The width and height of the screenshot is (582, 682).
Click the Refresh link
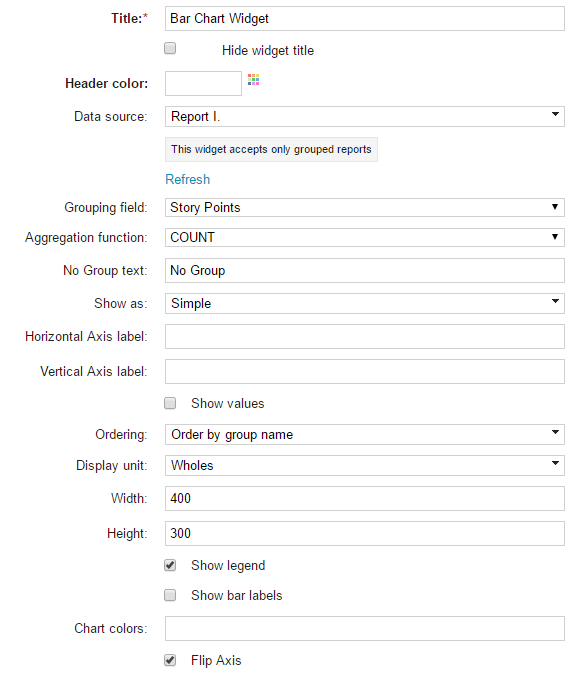click(187, 179)
